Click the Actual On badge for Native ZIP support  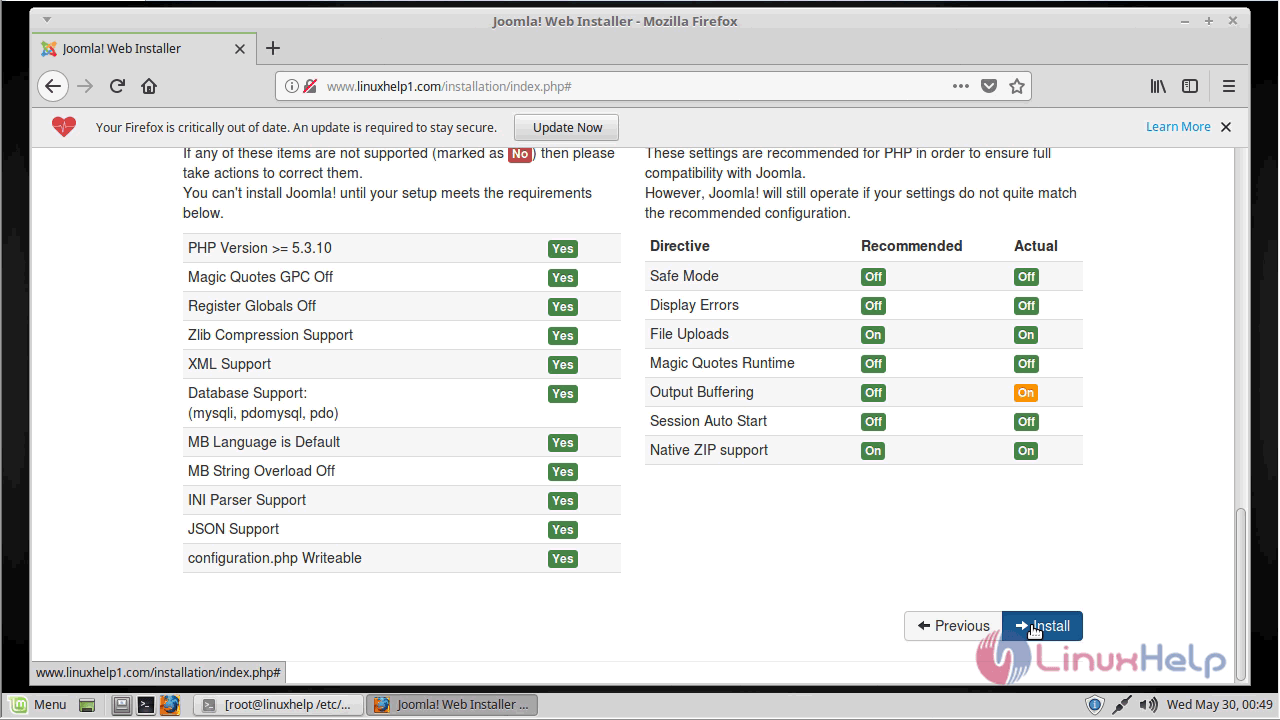click(x=1026, y=451)
